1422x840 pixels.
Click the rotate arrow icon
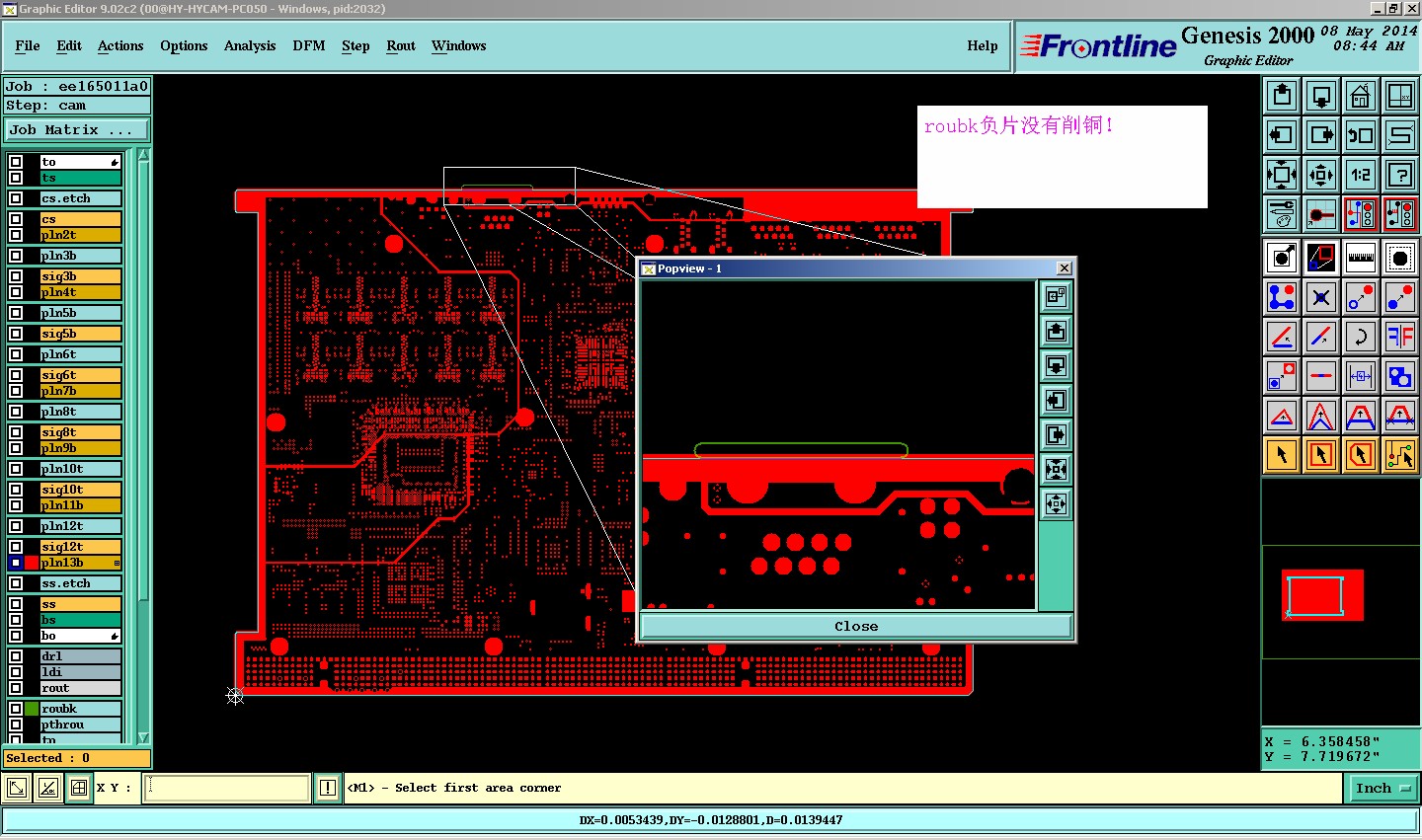pos(1361,337)
